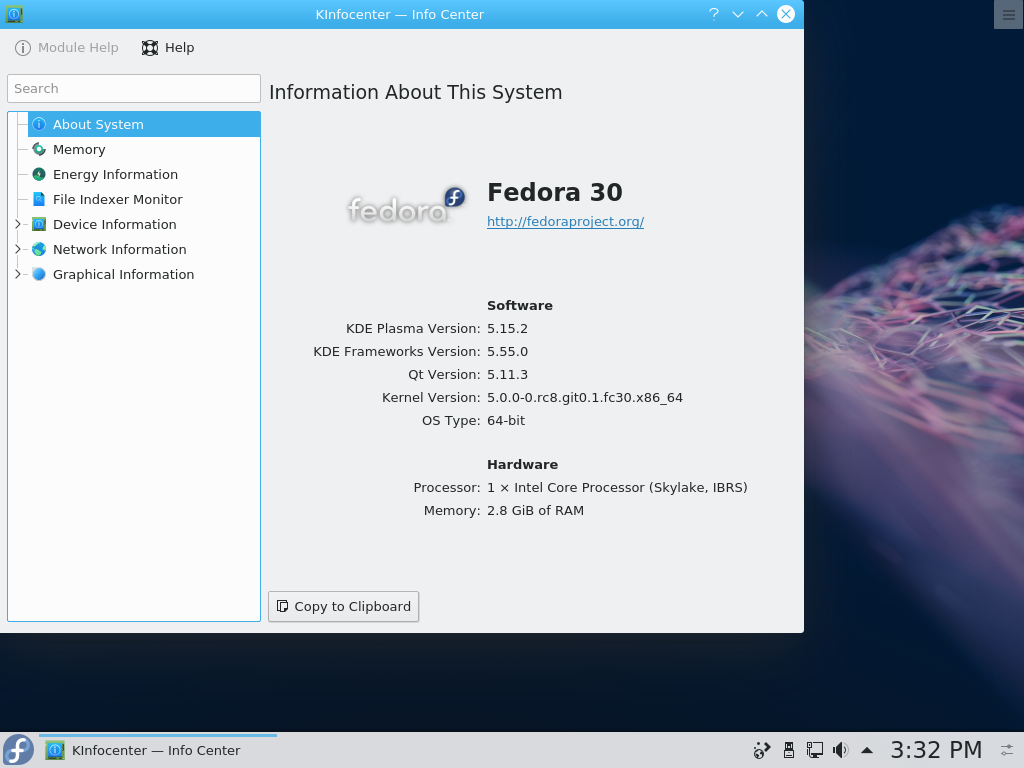The height and width of the screenshot is (768, 1024).
Task: Click Copy to Clipboard button
Action: coord(344,607)
